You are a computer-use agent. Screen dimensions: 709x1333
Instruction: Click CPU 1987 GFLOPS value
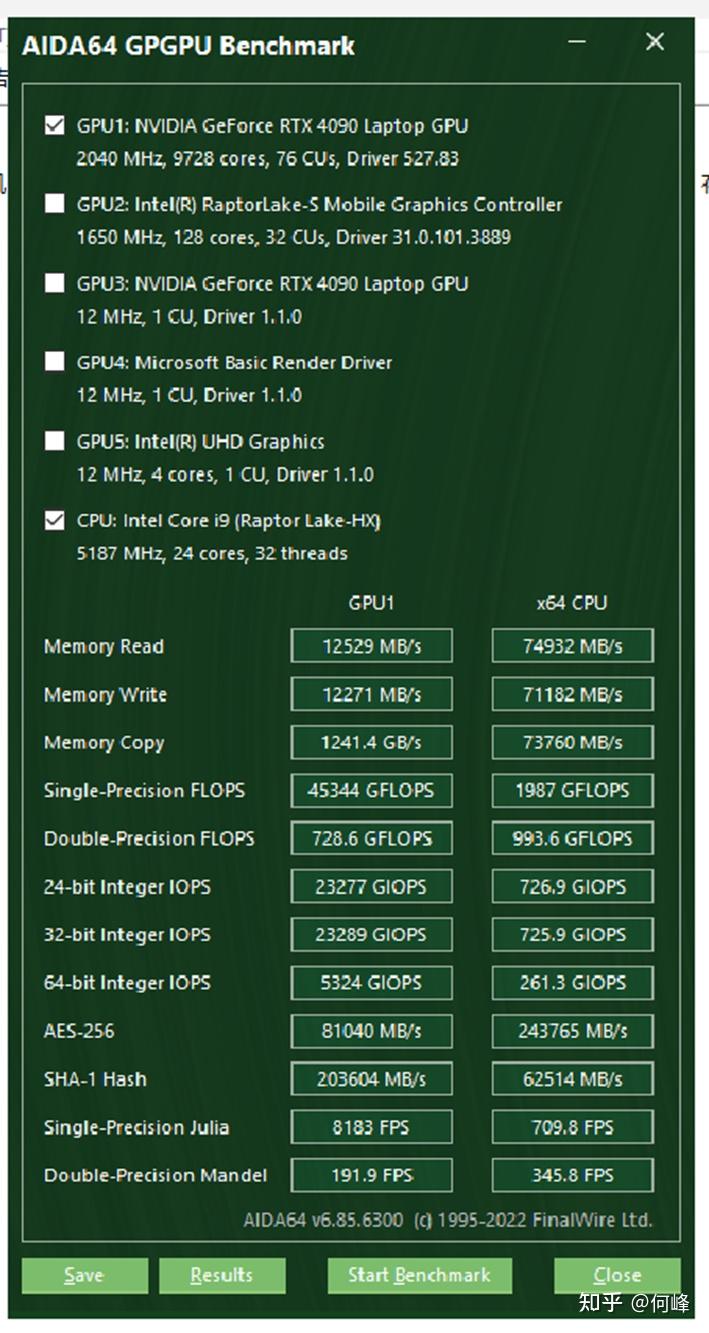(572, 790)
